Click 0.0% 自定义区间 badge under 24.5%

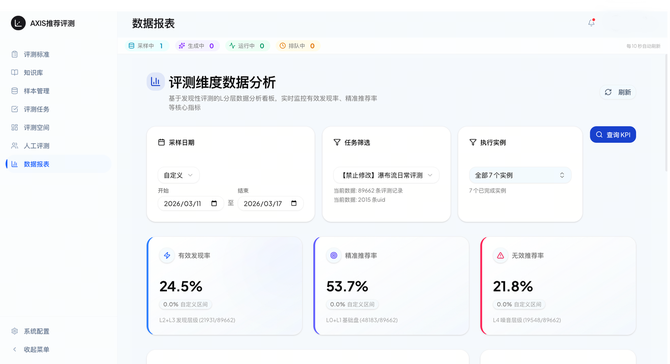point(185,305)
